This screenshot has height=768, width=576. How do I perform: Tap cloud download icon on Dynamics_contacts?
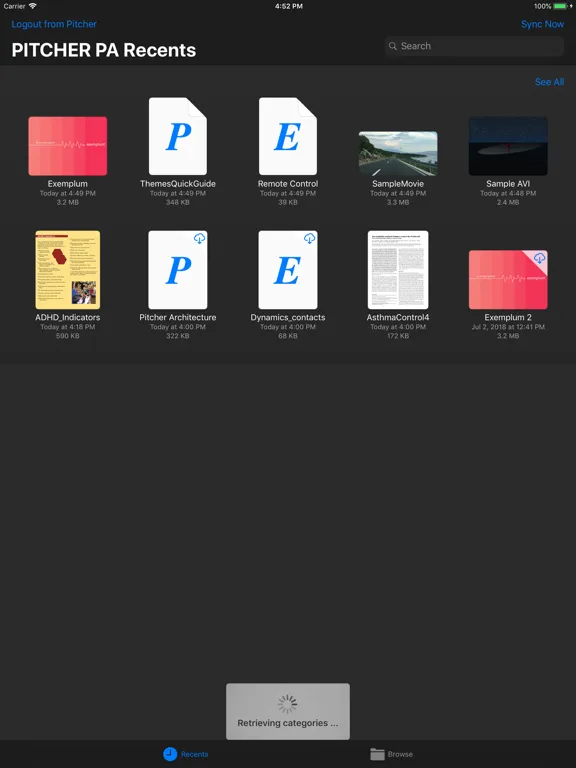click(x=310, y=239)
